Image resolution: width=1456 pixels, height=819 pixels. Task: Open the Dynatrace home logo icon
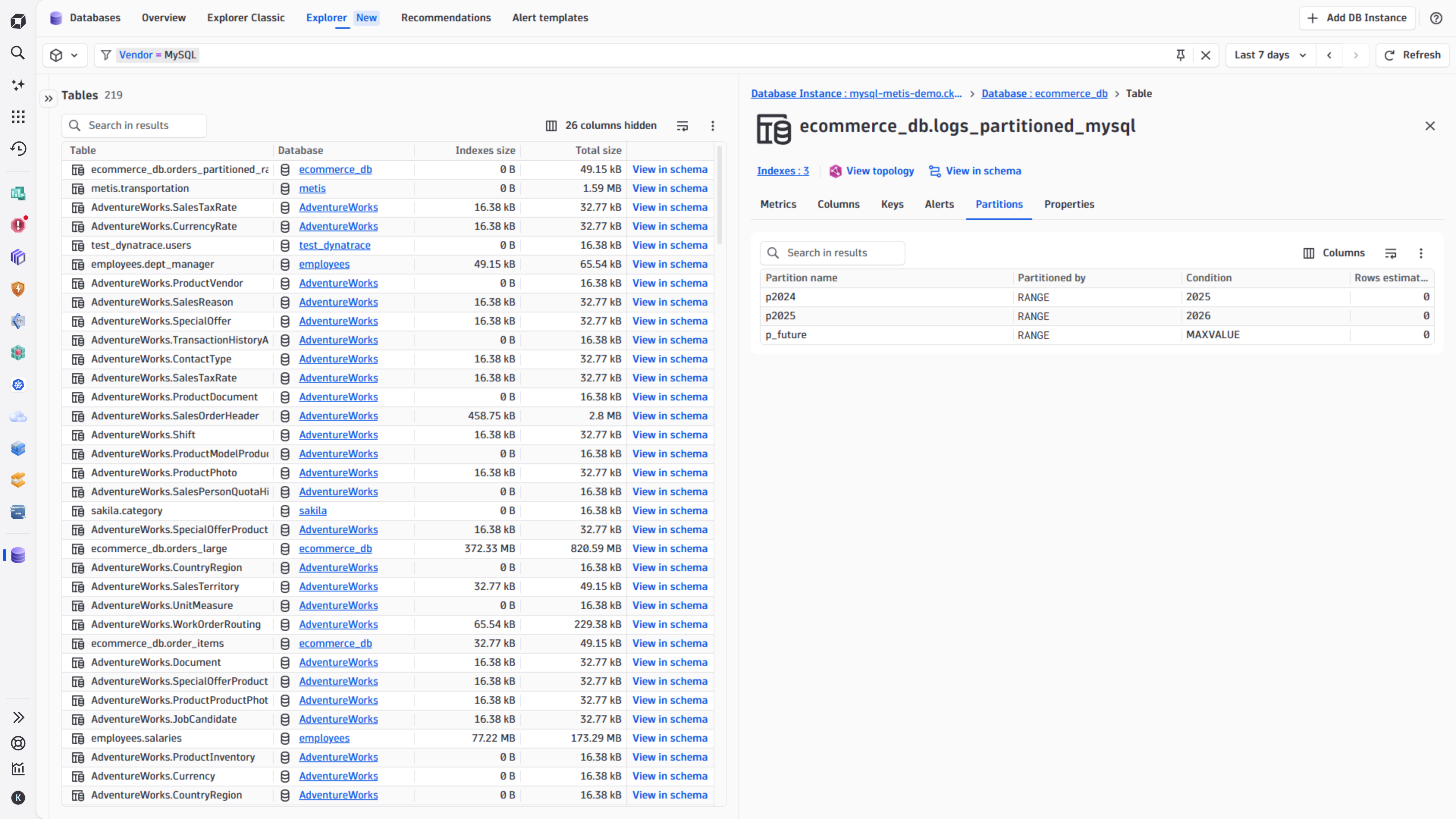point(18,22)
